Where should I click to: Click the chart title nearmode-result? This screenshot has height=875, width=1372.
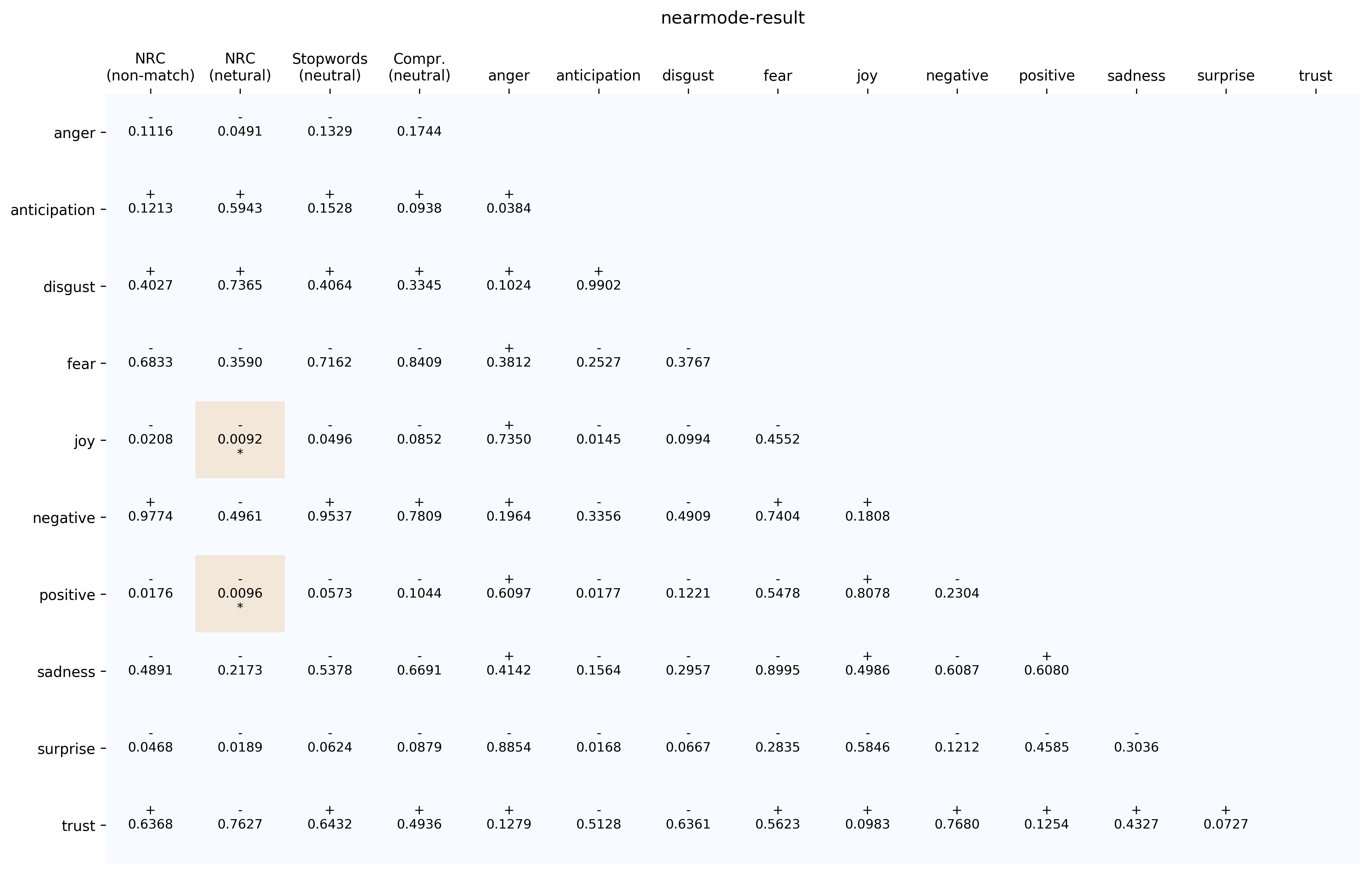pos(732,18)
